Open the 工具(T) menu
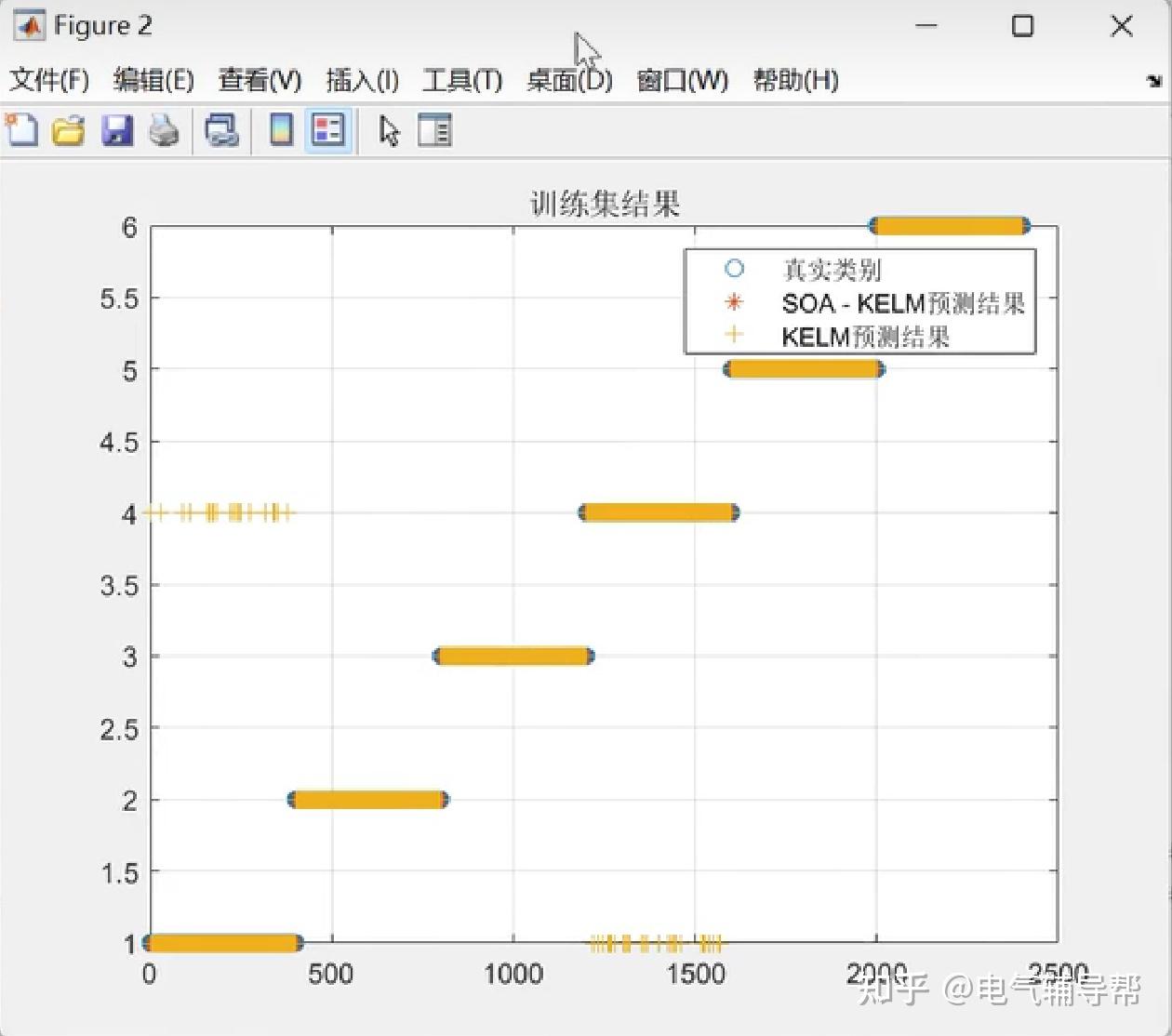The image size is (1172, 1036). pyautogui.click(x=462, y=81)
